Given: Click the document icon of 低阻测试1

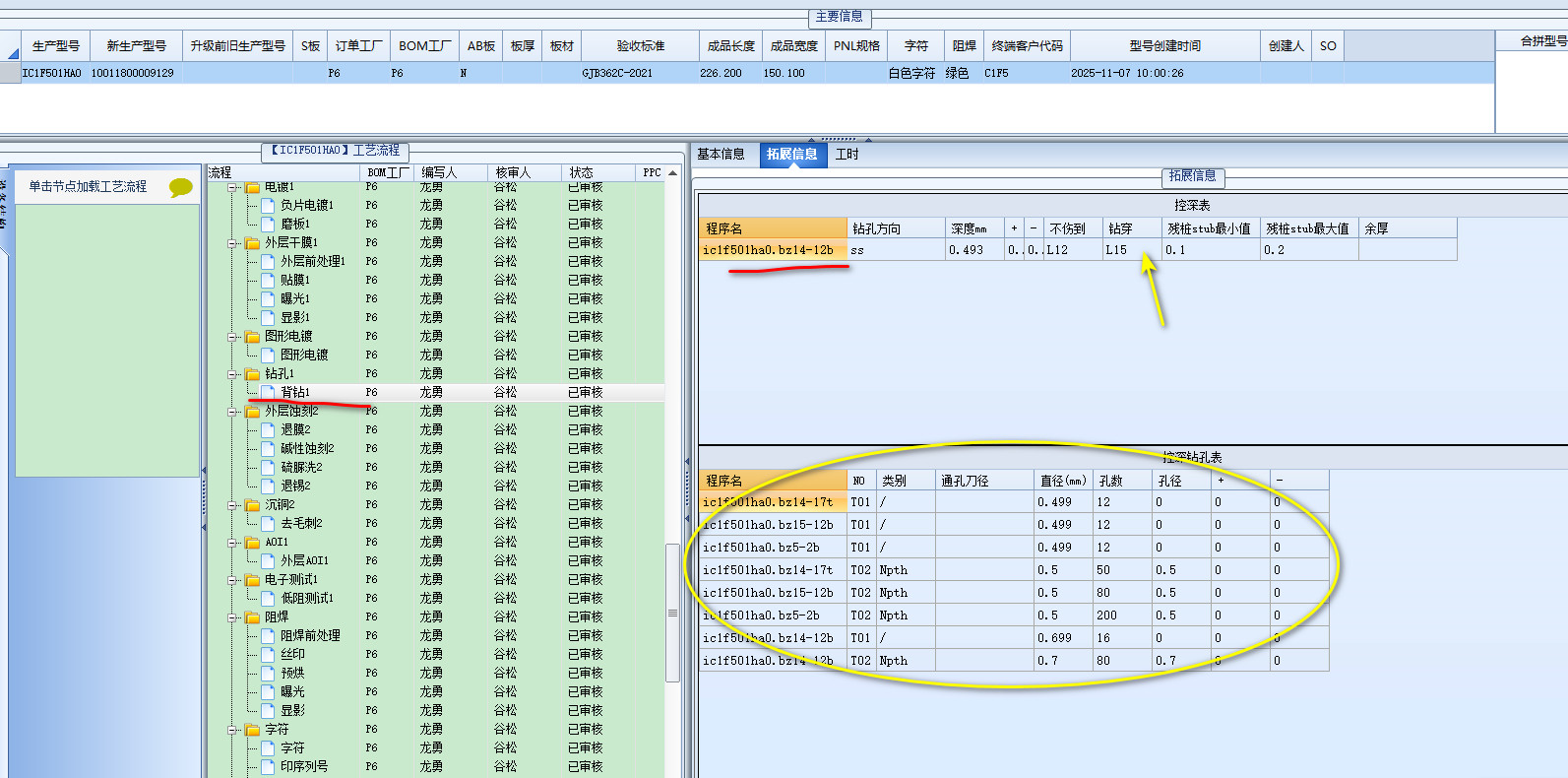Looking at the screenshot, I should (268, 598).
